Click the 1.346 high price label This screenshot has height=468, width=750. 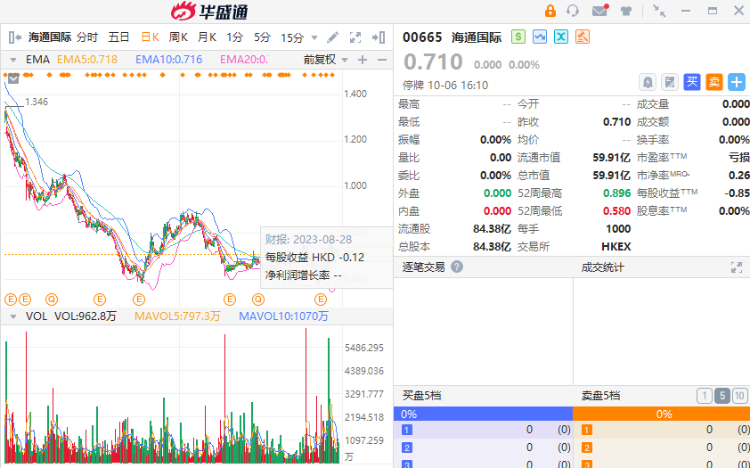pyautogui.click(x=36, y=101)
